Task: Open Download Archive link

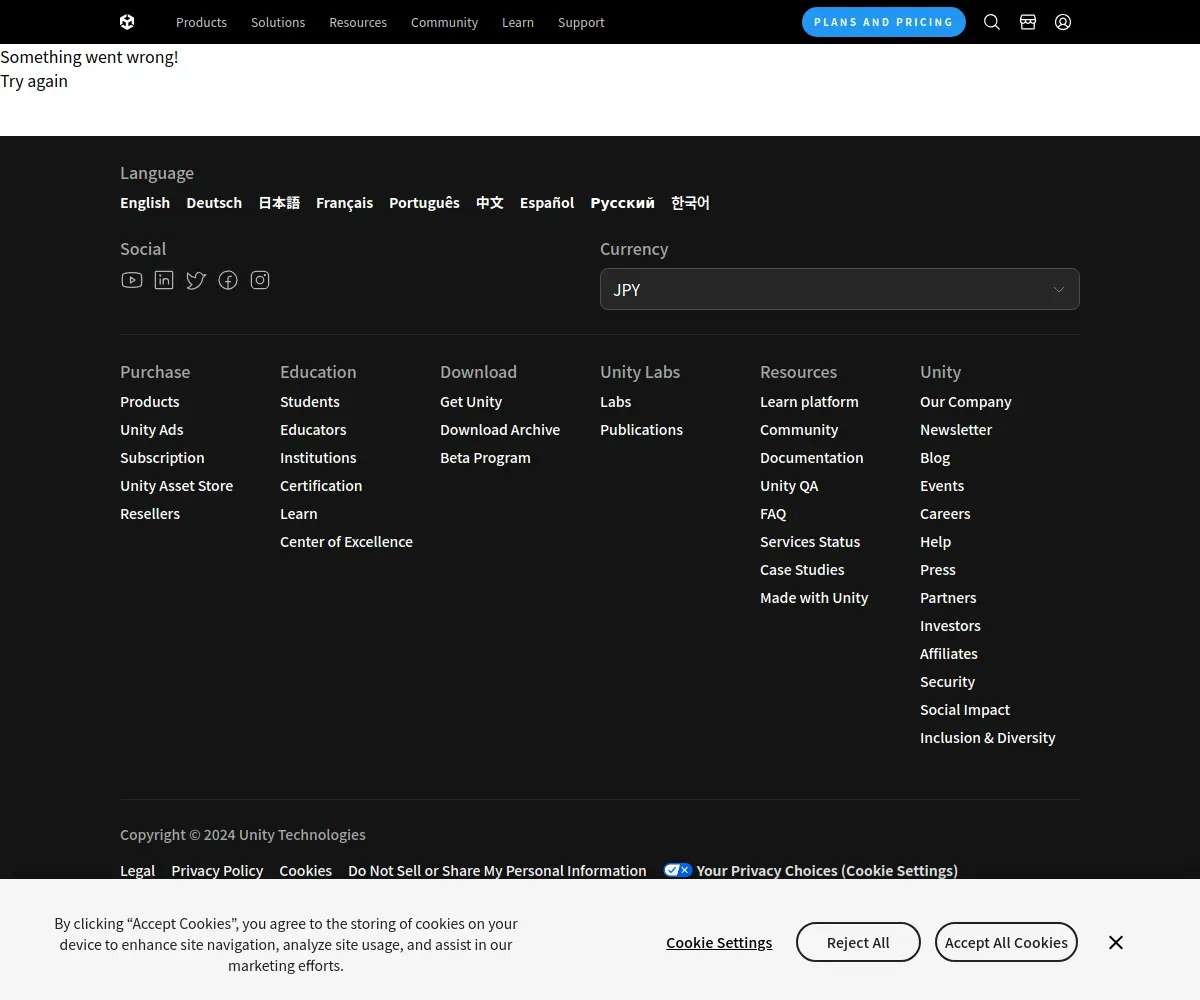Action: tap(500, 429)
